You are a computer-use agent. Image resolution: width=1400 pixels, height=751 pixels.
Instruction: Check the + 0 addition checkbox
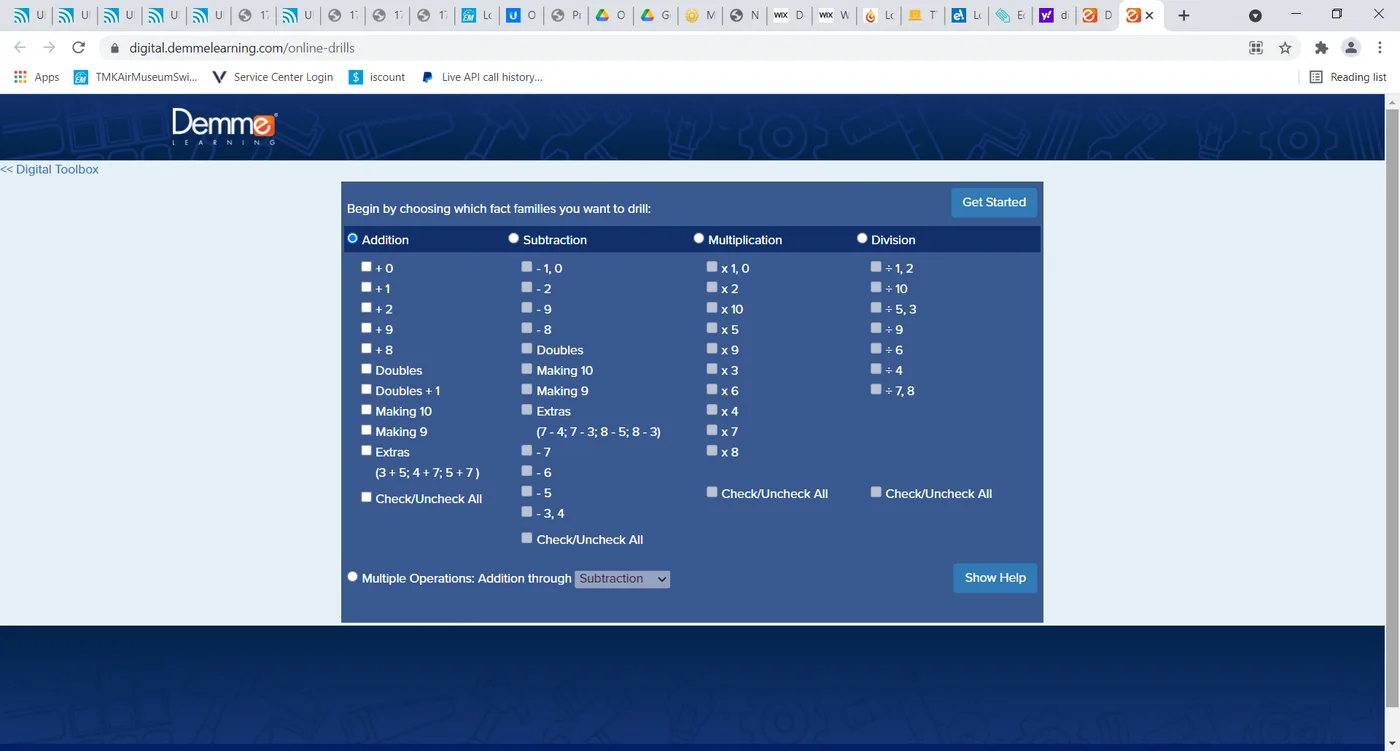[x=366, y=267]
